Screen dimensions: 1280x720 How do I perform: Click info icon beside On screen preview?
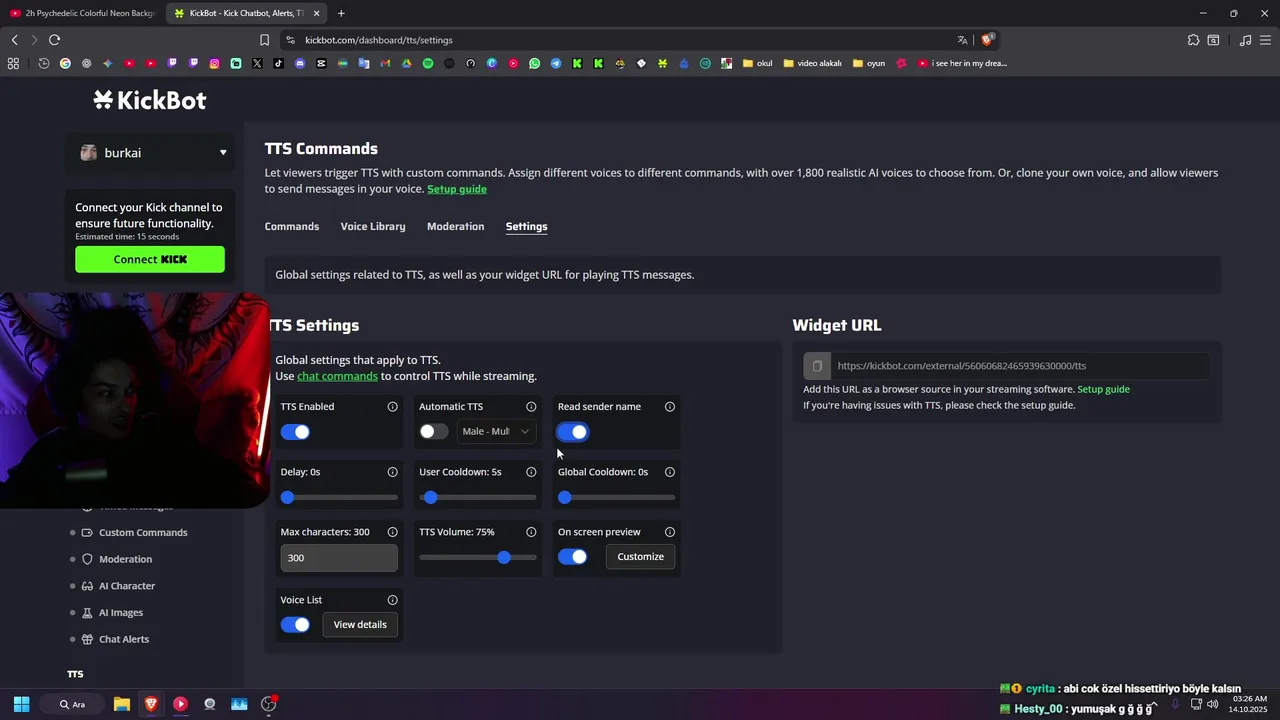670,532
